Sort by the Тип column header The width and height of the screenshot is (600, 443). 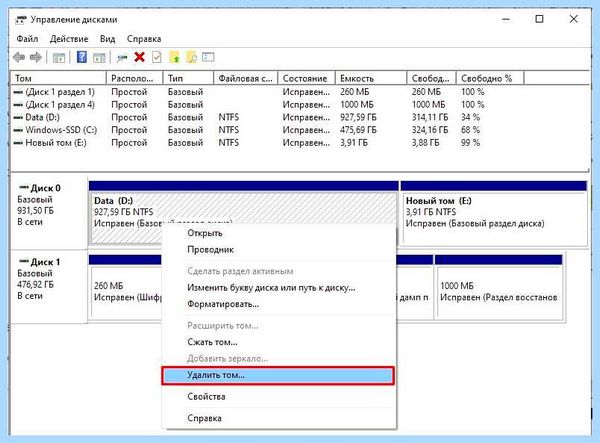188,78
